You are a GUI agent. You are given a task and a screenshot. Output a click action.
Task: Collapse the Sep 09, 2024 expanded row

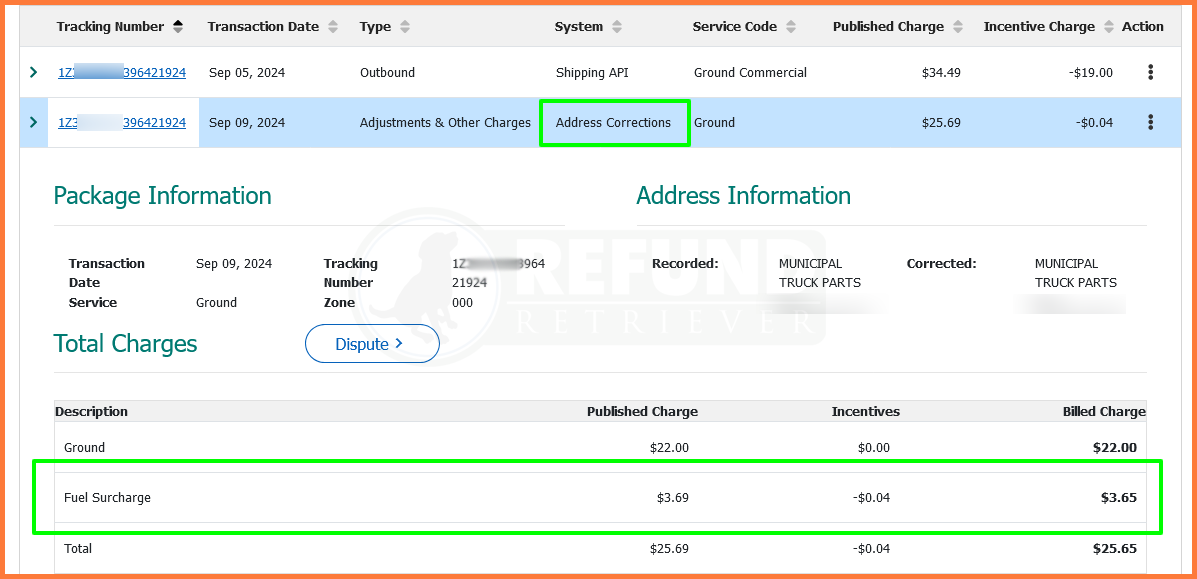tap(33, 122)
